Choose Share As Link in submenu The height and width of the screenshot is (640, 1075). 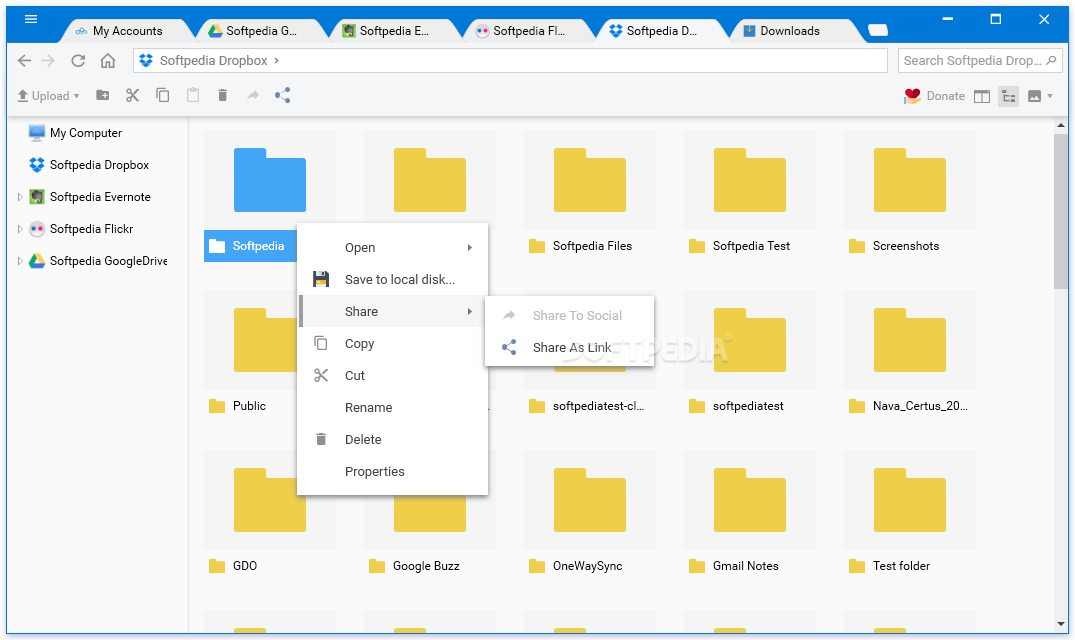point(569,347)
